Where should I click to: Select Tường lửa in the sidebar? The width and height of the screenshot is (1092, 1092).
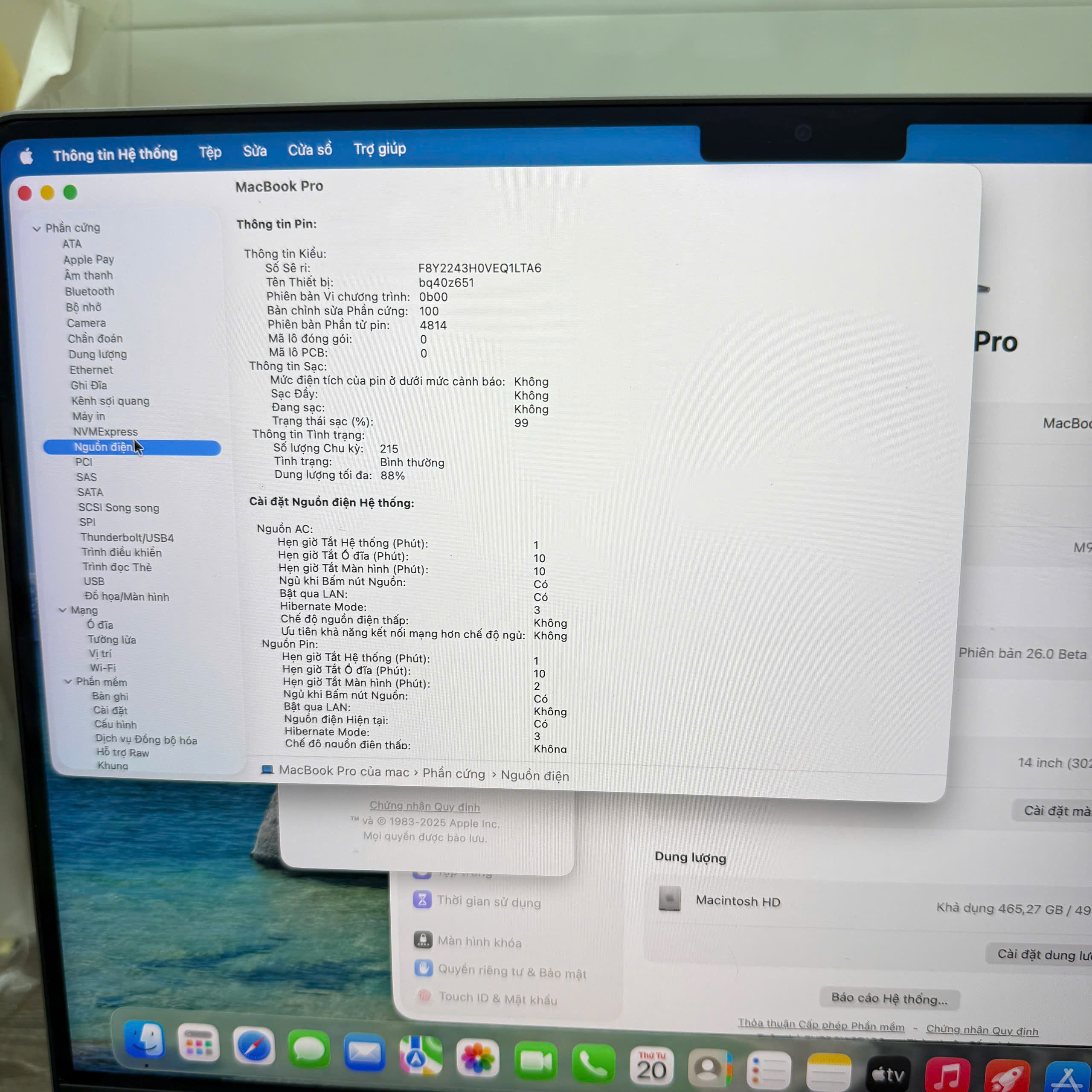pyautogui.click(x=111, y=639)
